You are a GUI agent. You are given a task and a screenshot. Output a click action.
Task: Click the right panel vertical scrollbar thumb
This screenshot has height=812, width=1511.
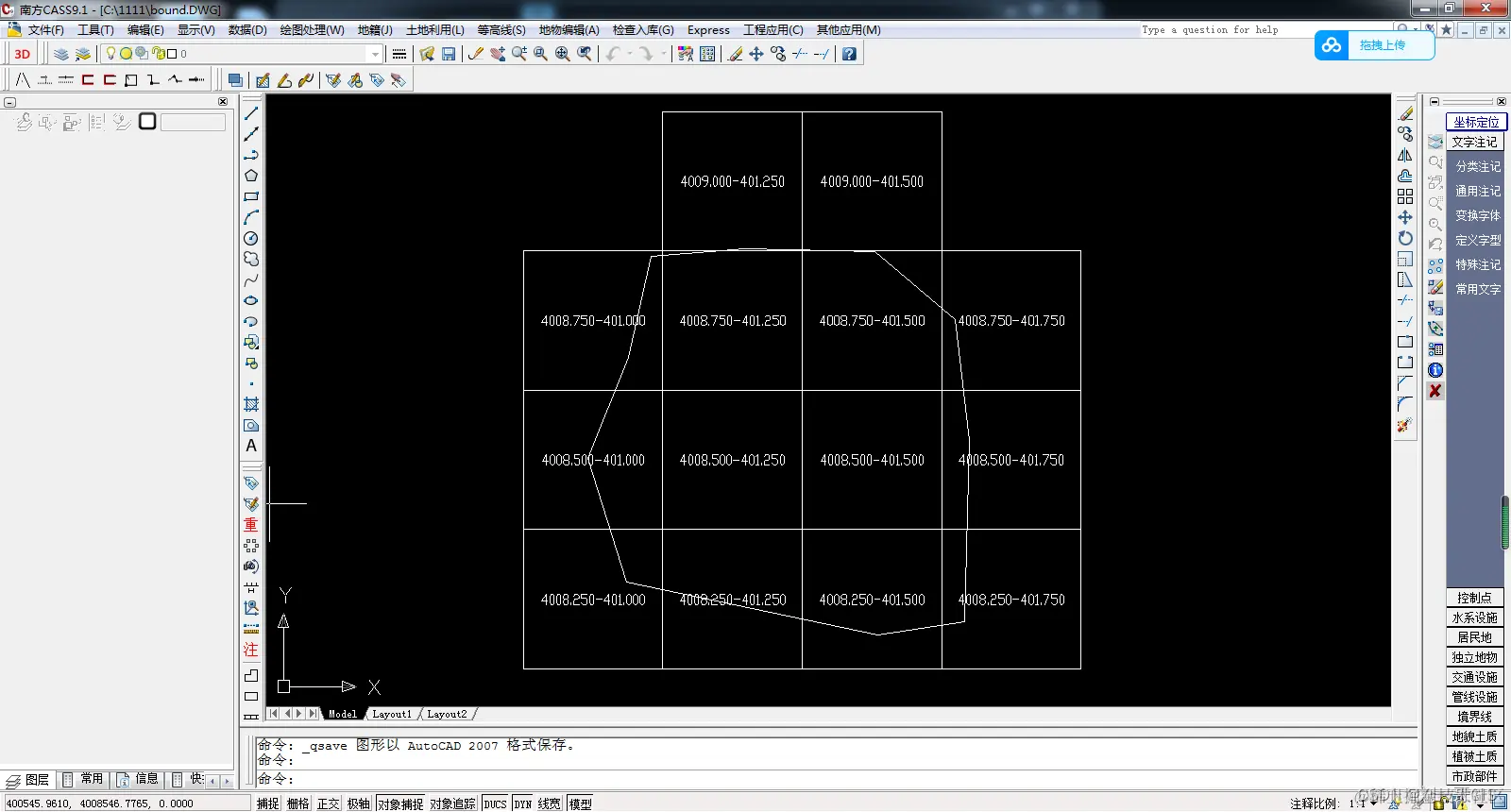click(1505, 522)
